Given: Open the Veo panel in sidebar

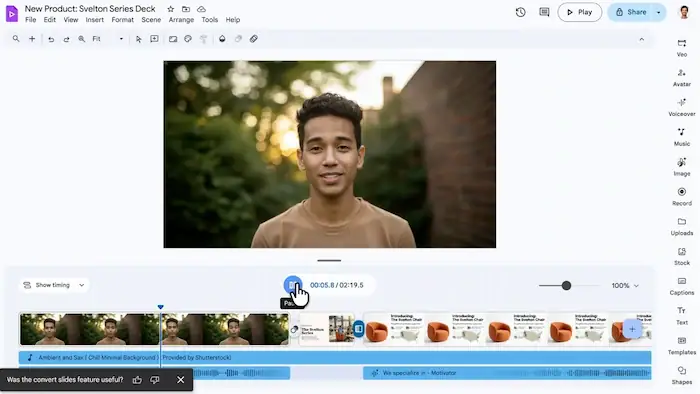Looking at the screenshot, I should coord(682,48).
